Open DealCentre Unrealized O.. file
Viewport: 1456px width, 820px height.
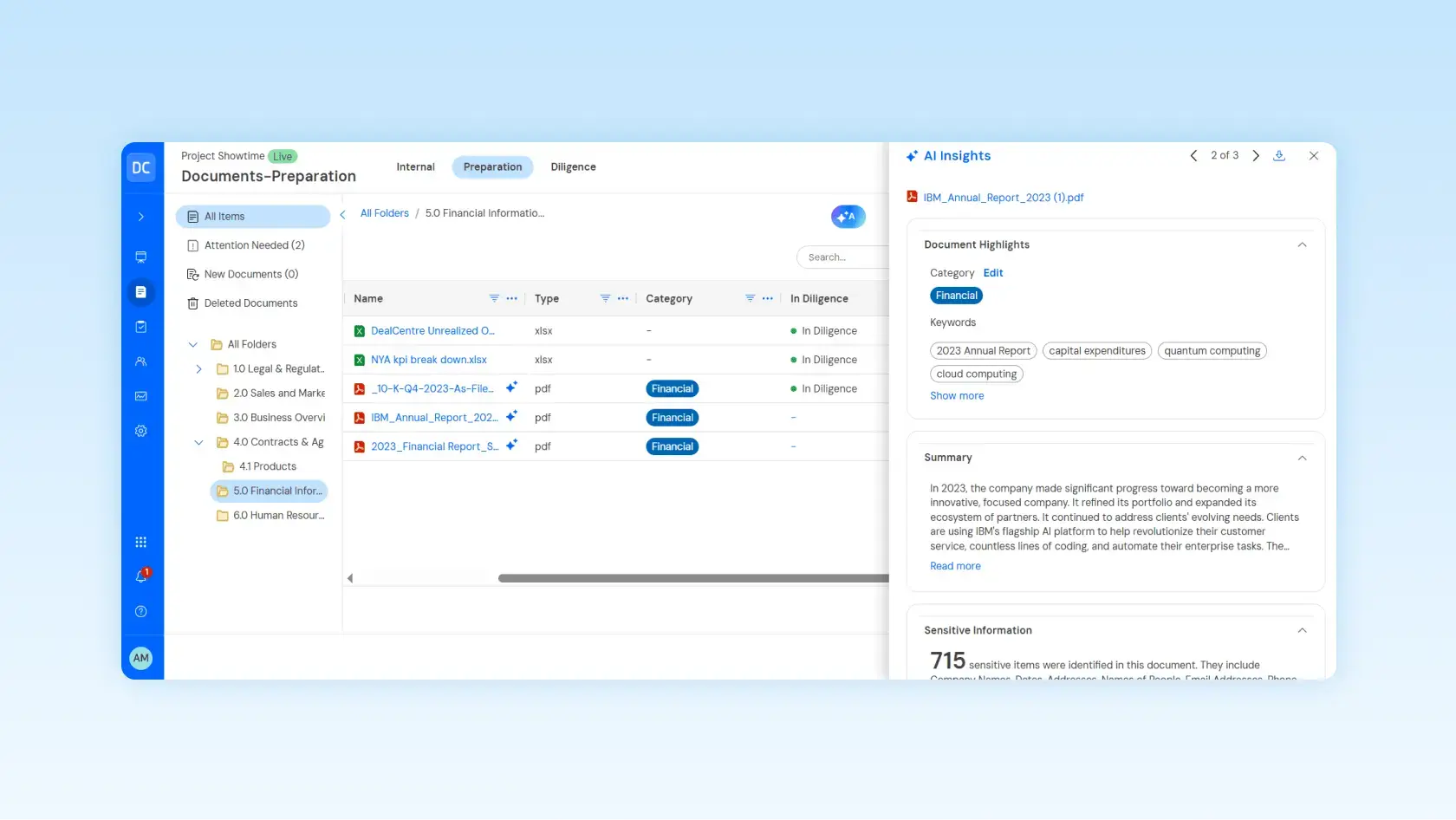tap(432, 331)
